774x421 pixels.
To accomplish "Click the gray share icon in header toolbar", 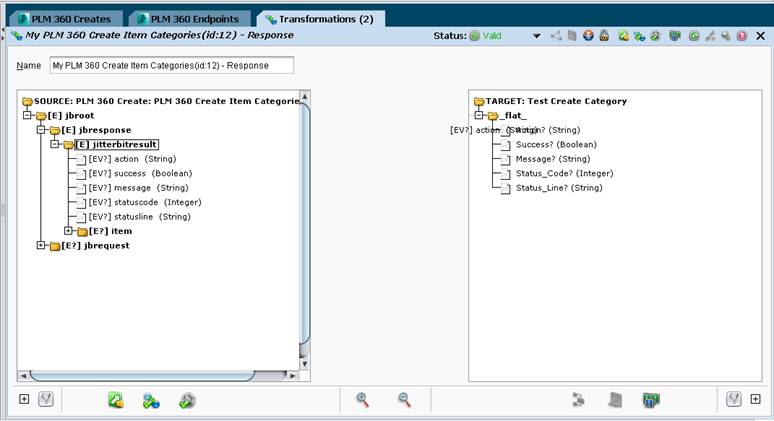I will pos(556,36).
